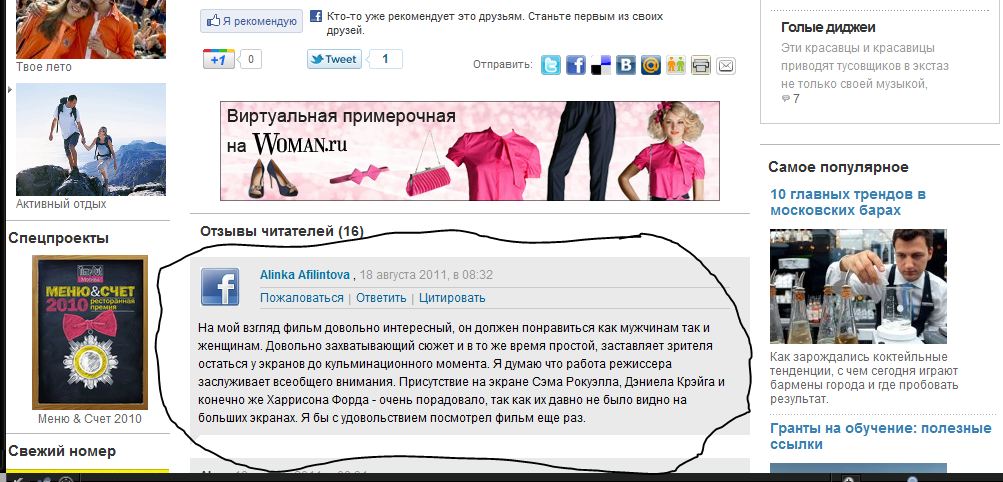Click Пожаловаться on the comment
Screen dimensions: 1003x482
(x=302, y=298)
